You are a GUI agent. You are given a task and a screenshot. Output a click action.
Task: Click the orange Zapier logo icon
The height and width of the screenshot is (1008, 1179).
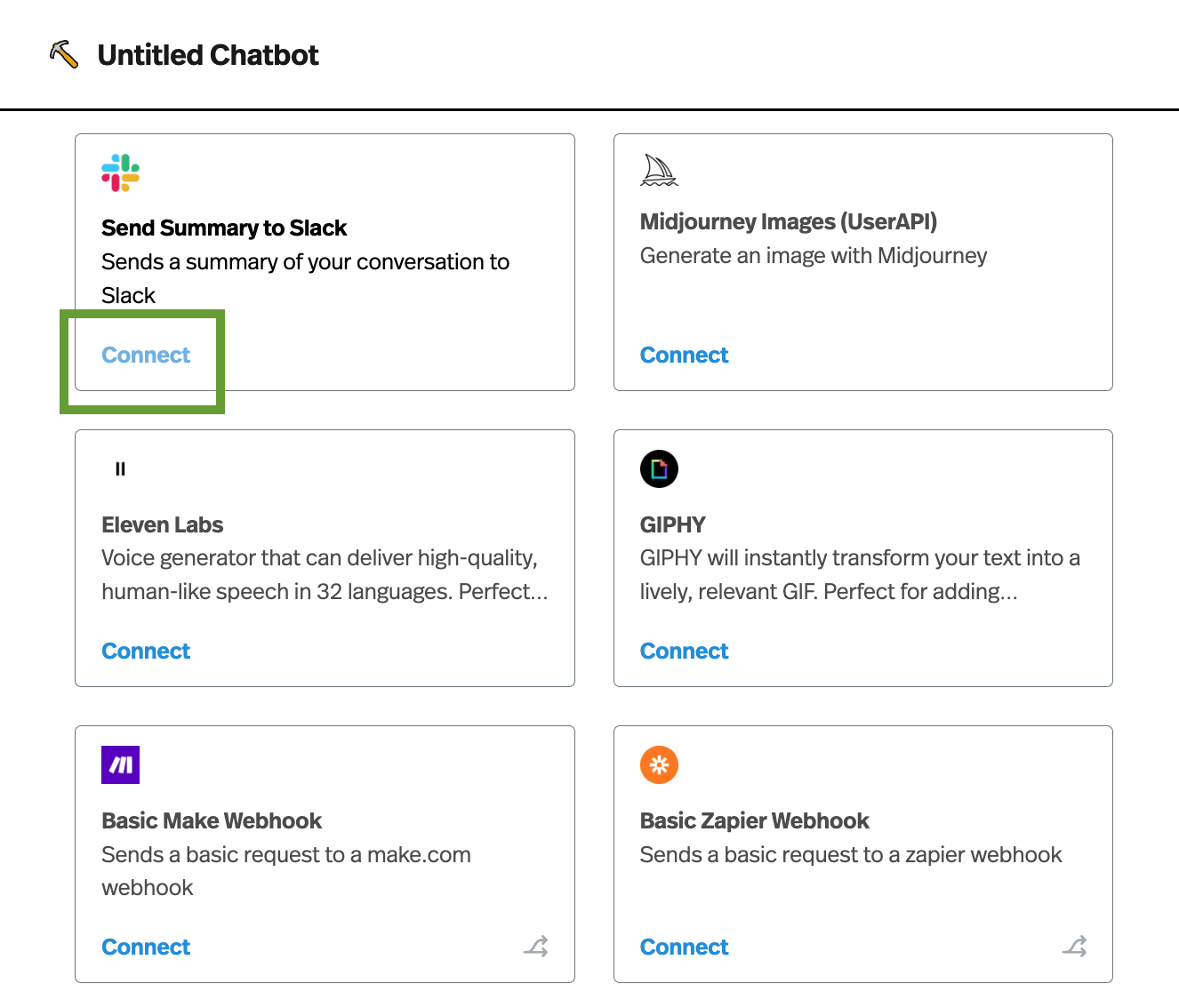(659, 764)
